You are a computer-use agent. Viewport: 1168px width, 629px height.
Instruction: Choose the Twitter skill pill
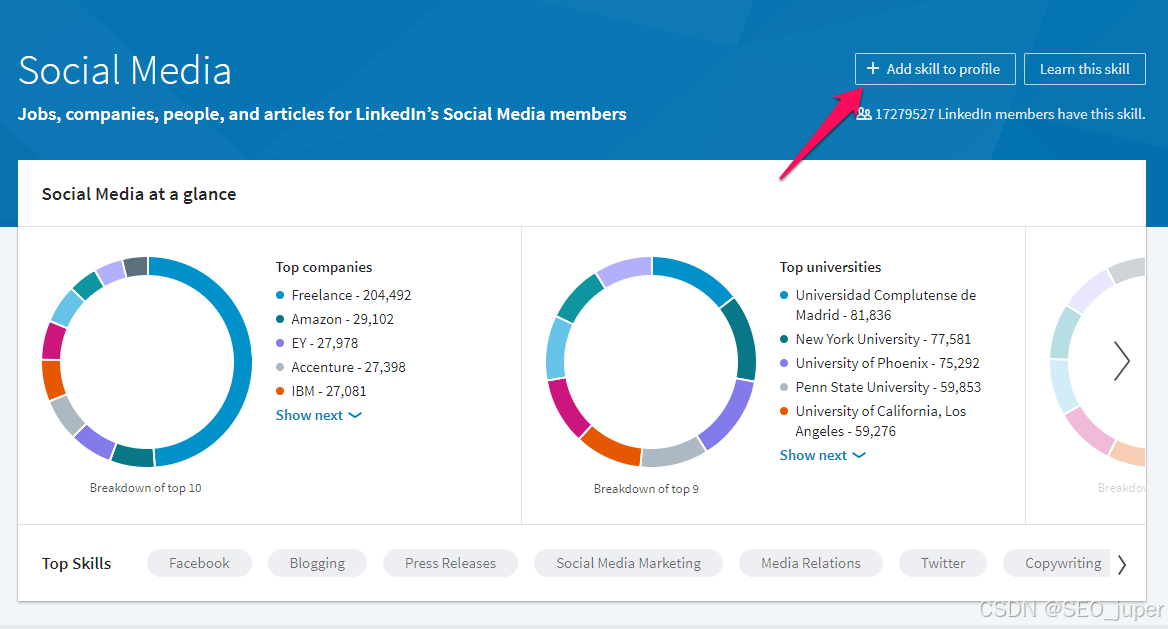click(943, 563)
